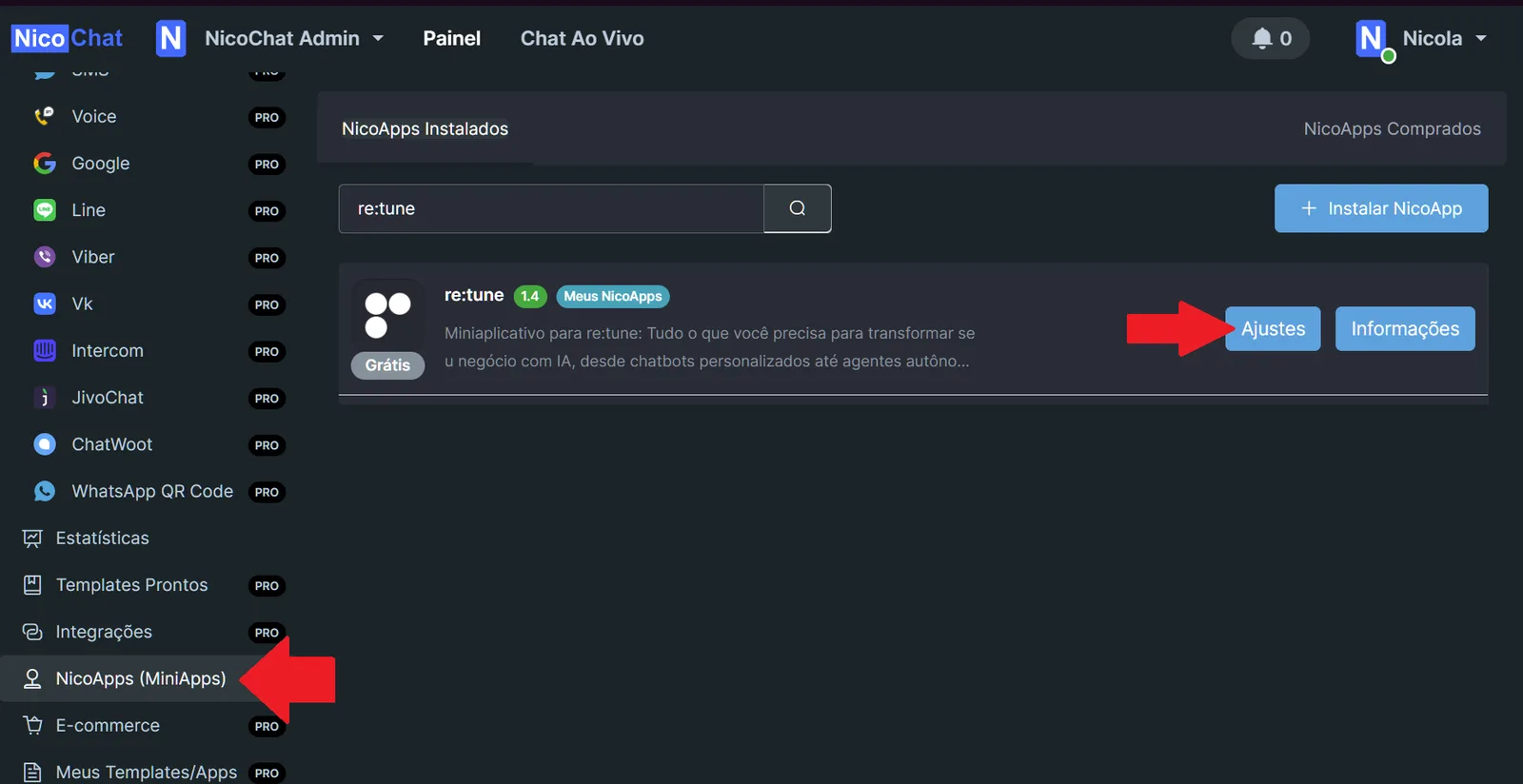Click the Voice channel icon
Image resolution: width=1523 pixels, height=784 pixels.
[44, 116]
